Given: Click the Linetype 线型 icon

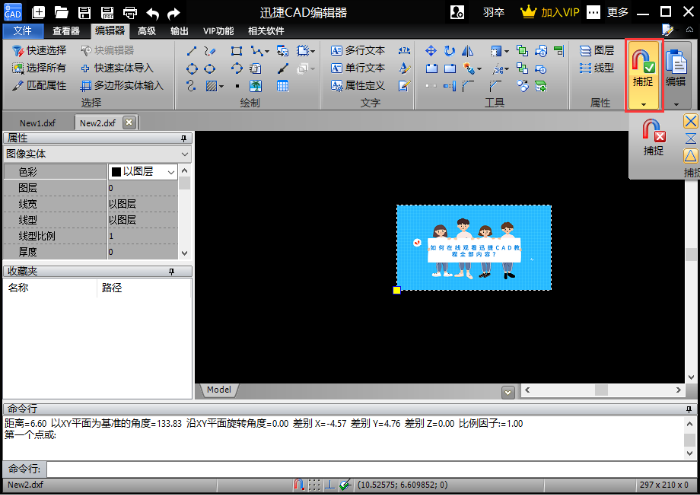Looking at the screenshot, I should tap(597, 68).
